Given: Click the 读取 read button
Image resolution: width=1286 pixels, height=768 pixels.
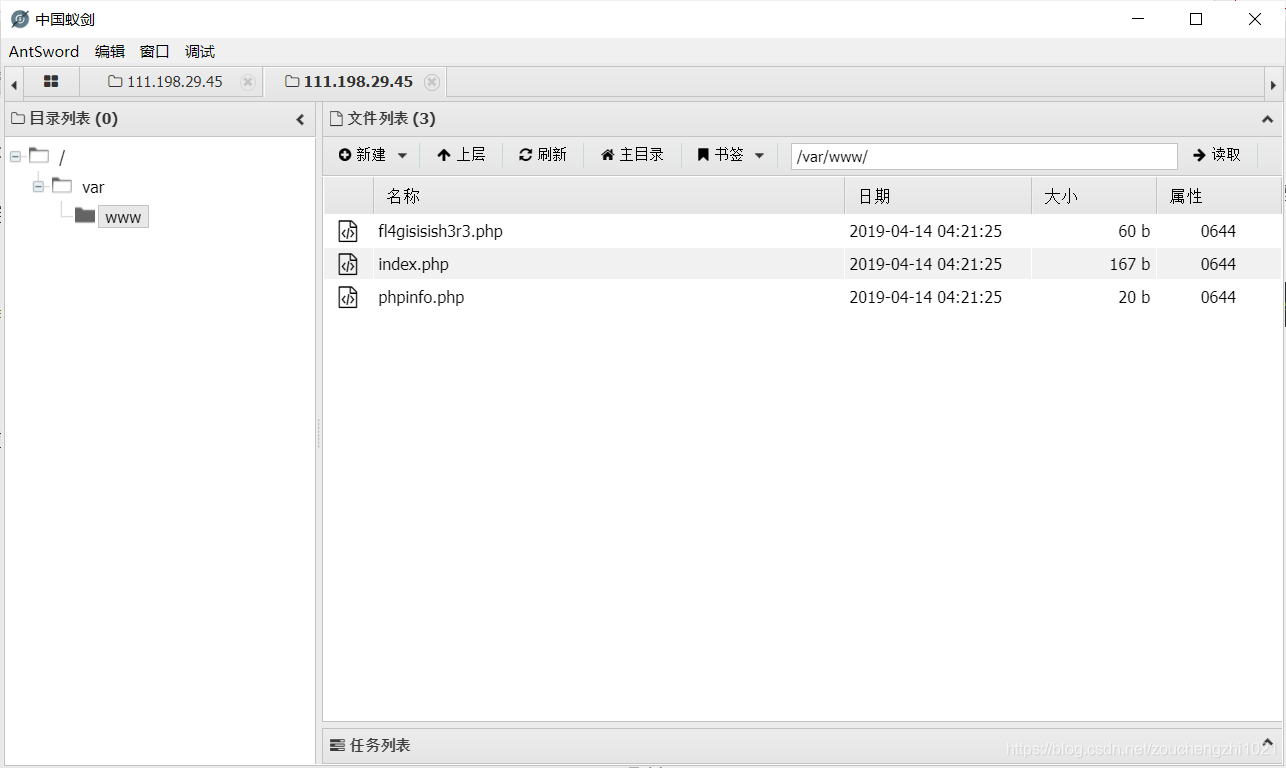Looking at the screenshot, I should 1217,155.
